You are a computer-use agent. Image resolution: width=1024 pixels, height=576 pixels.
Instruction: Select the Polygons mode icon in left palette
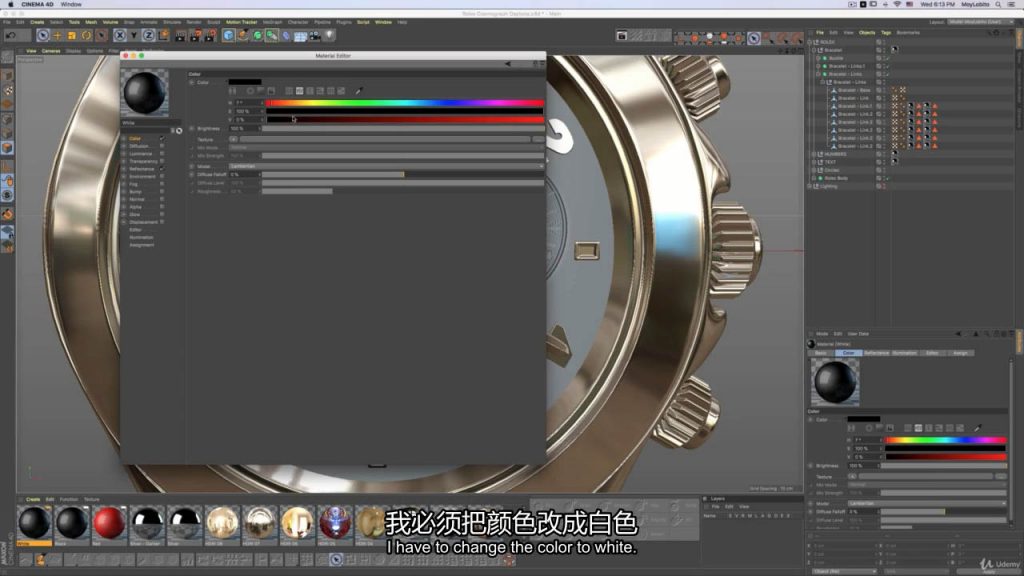tap(7, 148)
